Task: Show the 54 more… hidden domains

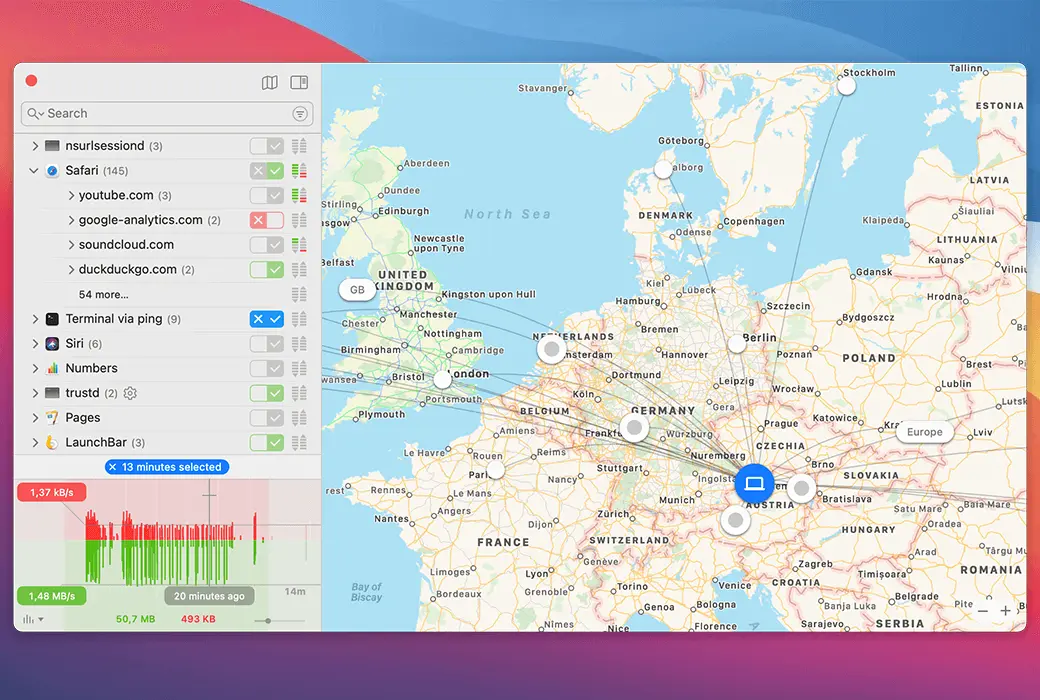Action: 103,295
